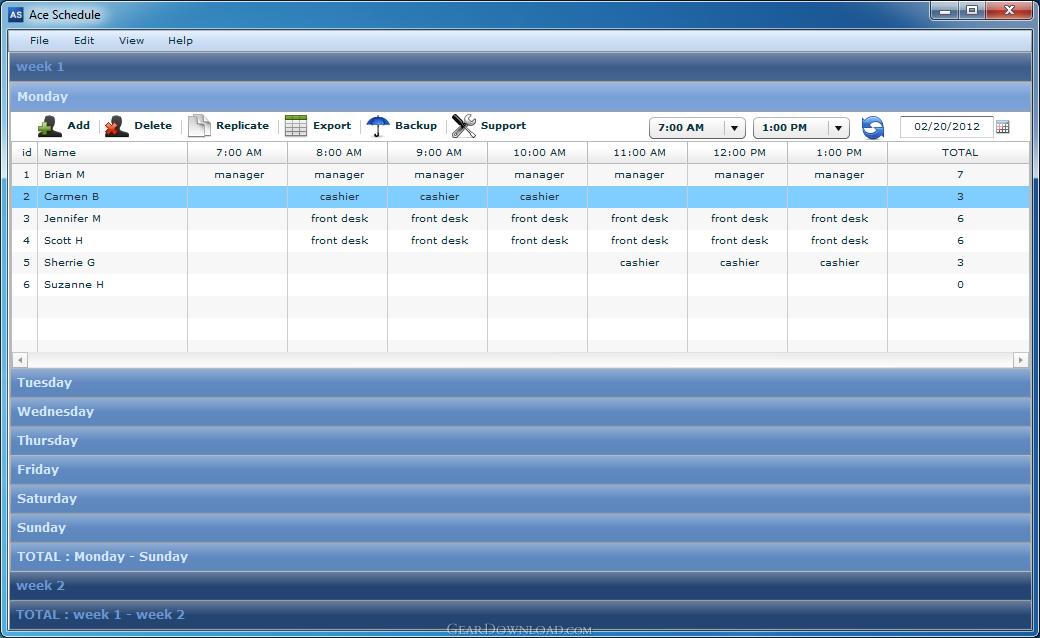Open the View menu
The height and width of the screenshot is (638, 1040).
pos(131,40)
